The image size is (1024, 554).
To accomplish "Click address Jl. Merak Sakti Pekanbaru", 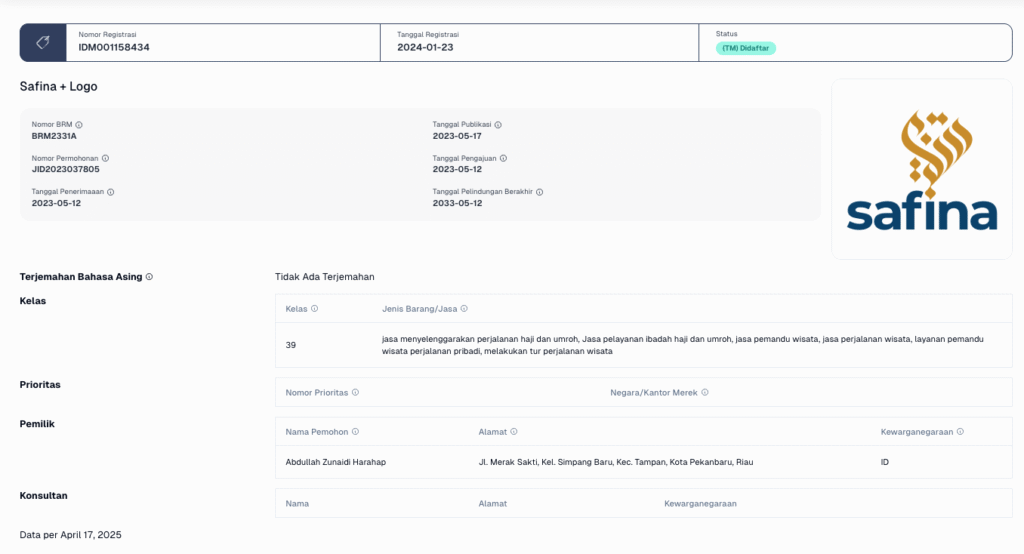I will [x=616, y=462].
